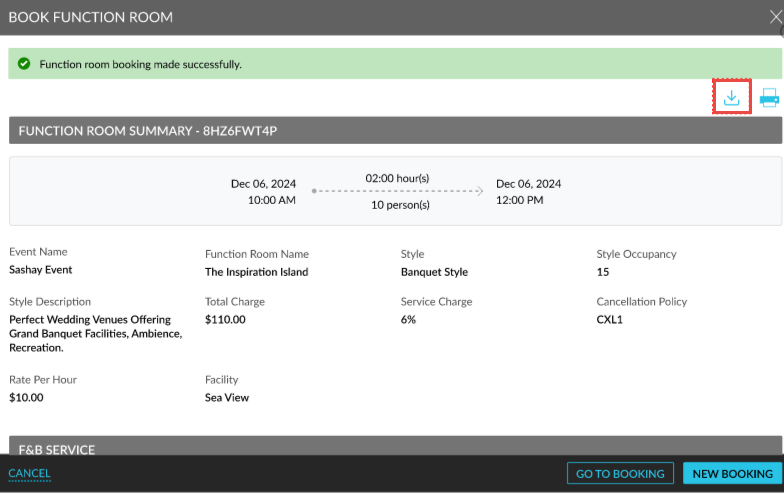Click the end time 12:00 PM
Screen dimensions: 784x493
(x=519, y=200)
